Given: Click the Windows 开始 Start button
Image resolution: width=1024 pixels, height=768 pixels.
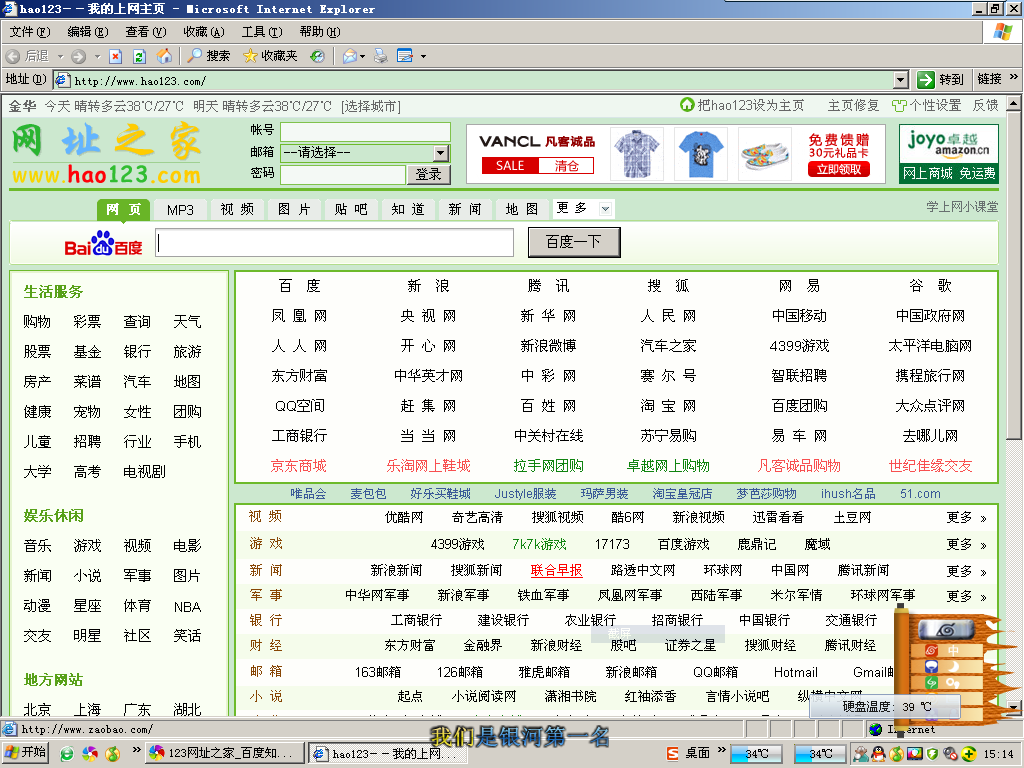Looking at the screenshot, I should pos(25,753).
